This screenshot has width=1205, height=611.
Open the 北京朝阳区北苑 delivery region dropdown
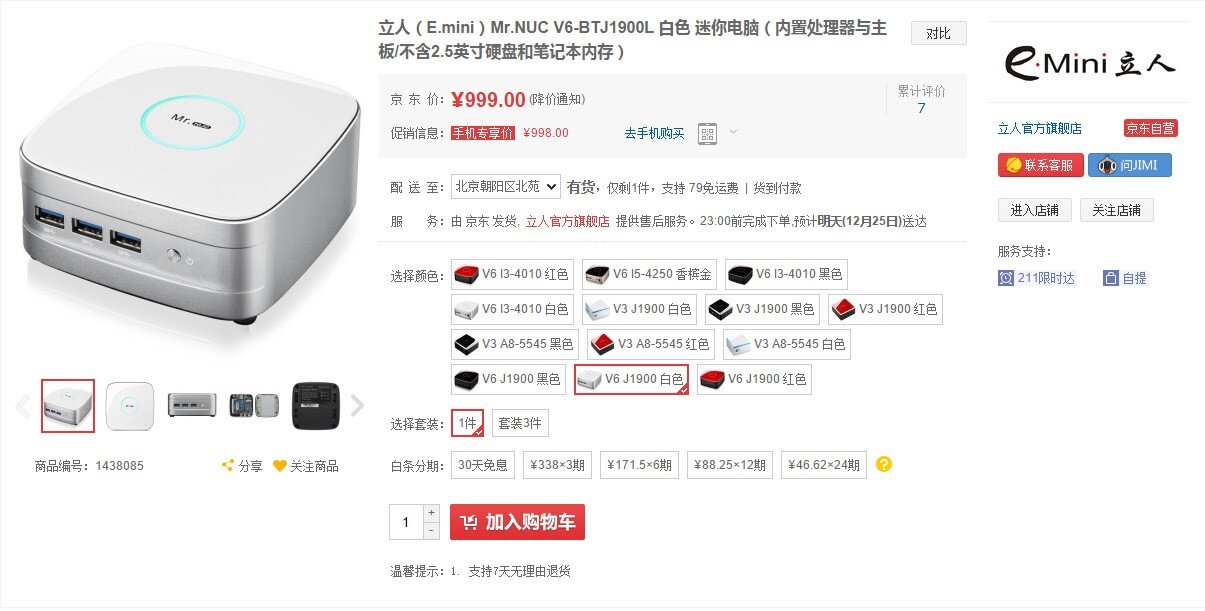click(x=506, y=187)
